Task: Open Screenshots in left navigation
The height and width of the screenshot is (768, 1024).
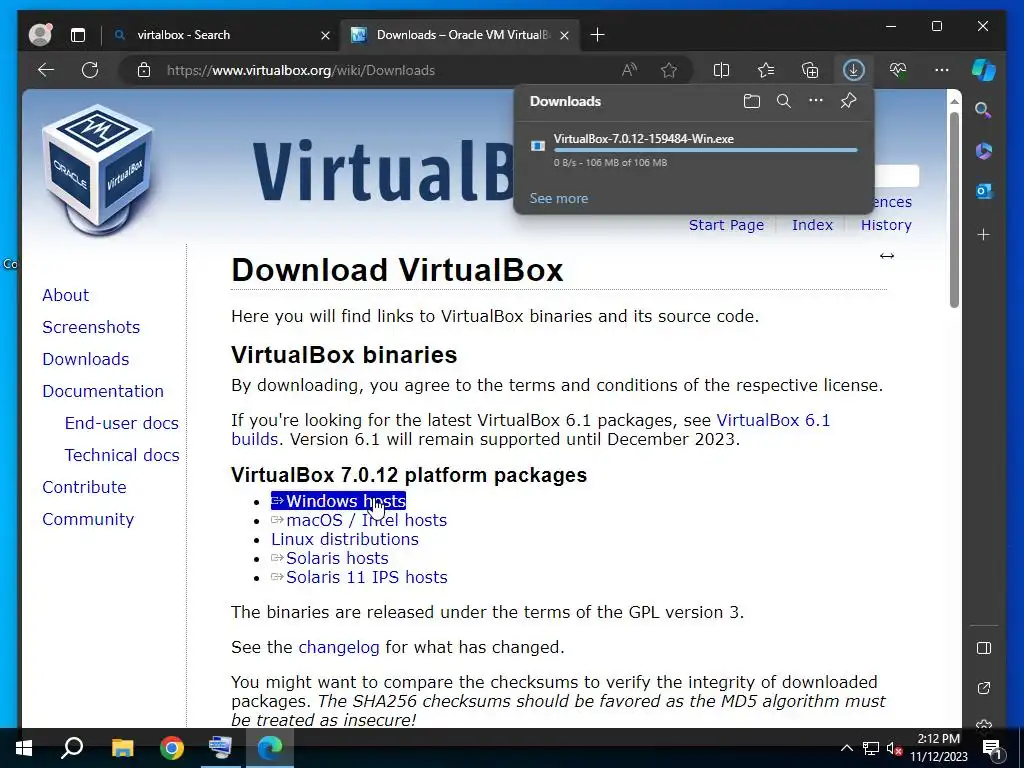Action: point(91,327)
